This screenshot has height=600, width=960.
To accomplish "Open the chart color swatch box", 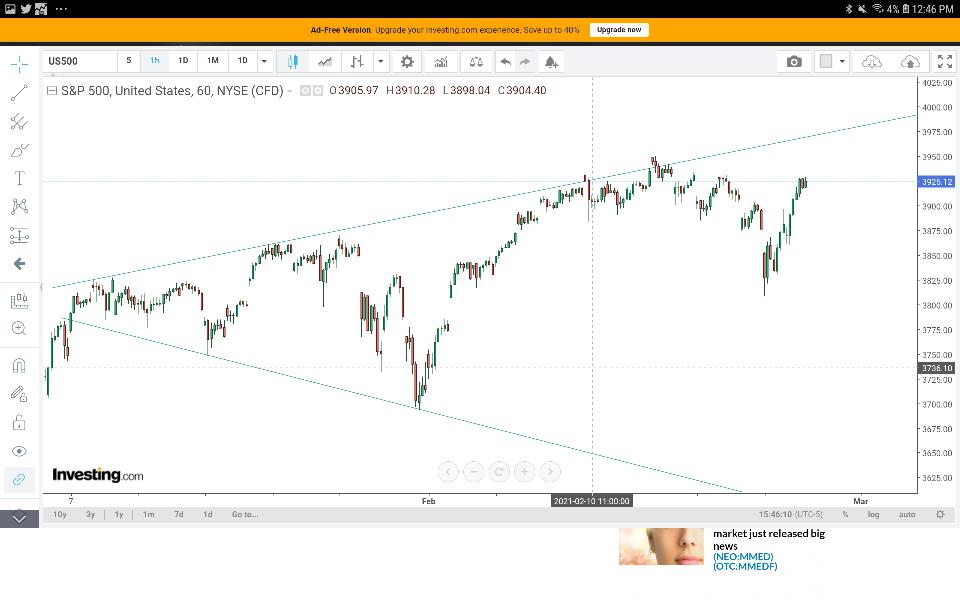I will 826,61.
